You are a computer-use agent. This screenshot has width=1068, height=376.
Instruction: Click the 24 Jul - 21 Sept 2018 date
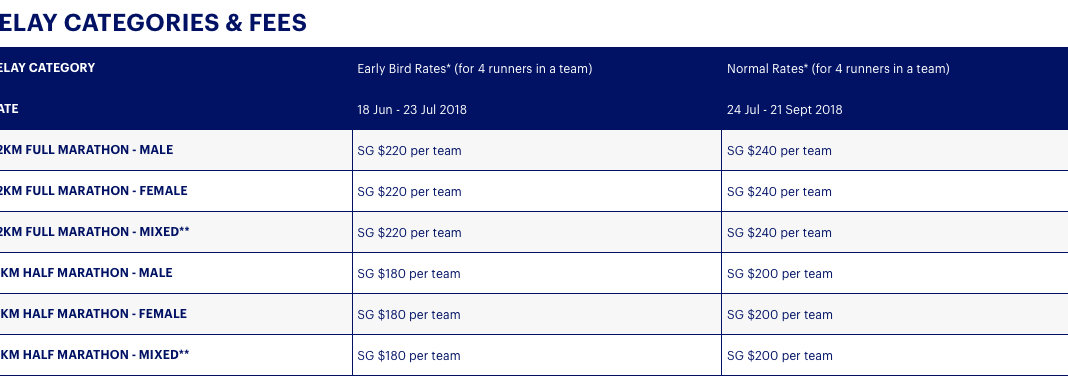[785, 110]
